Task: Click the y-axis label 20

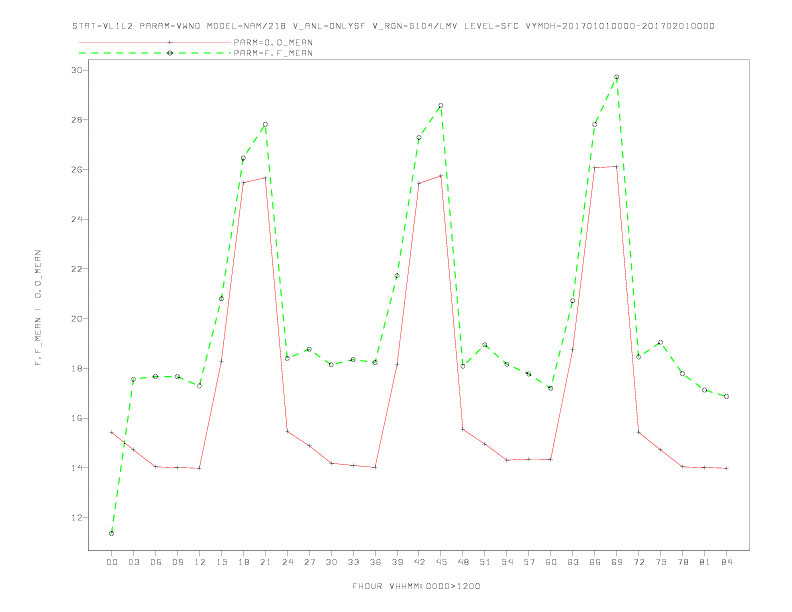Action: (x=77, y=319)
